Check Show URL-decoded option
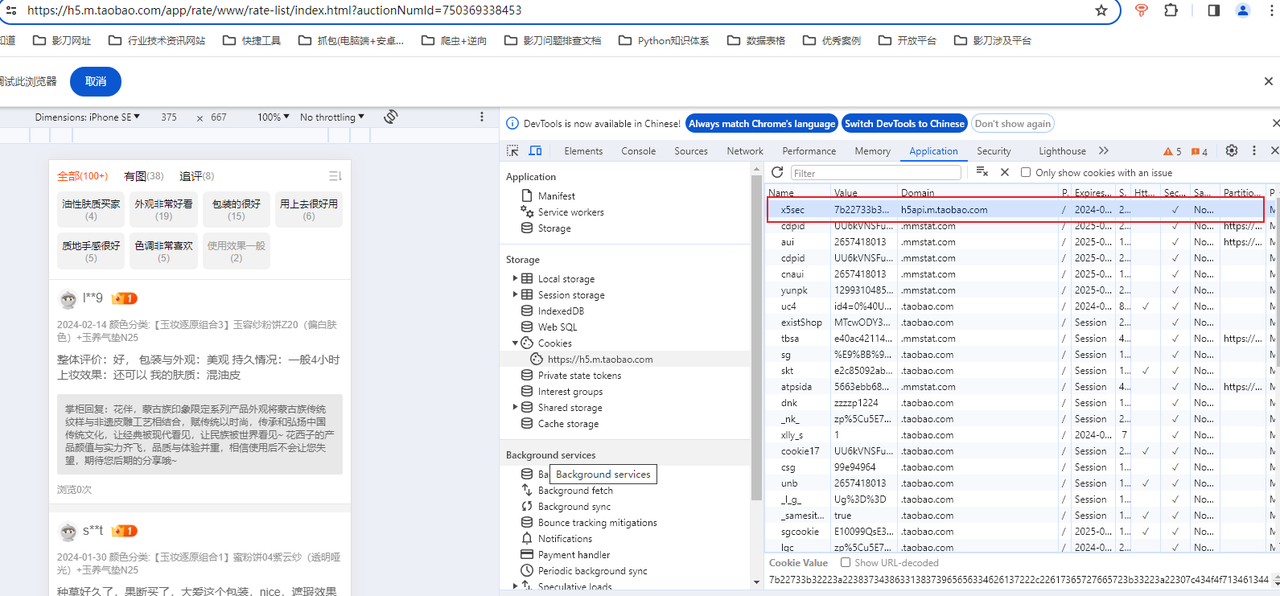 tap(846, 563)
